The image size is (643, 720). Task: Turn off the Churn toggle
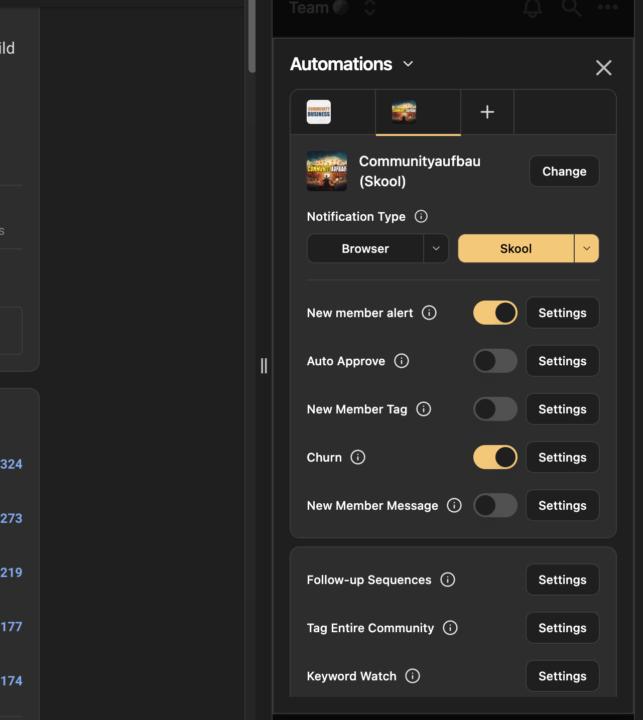495,457
